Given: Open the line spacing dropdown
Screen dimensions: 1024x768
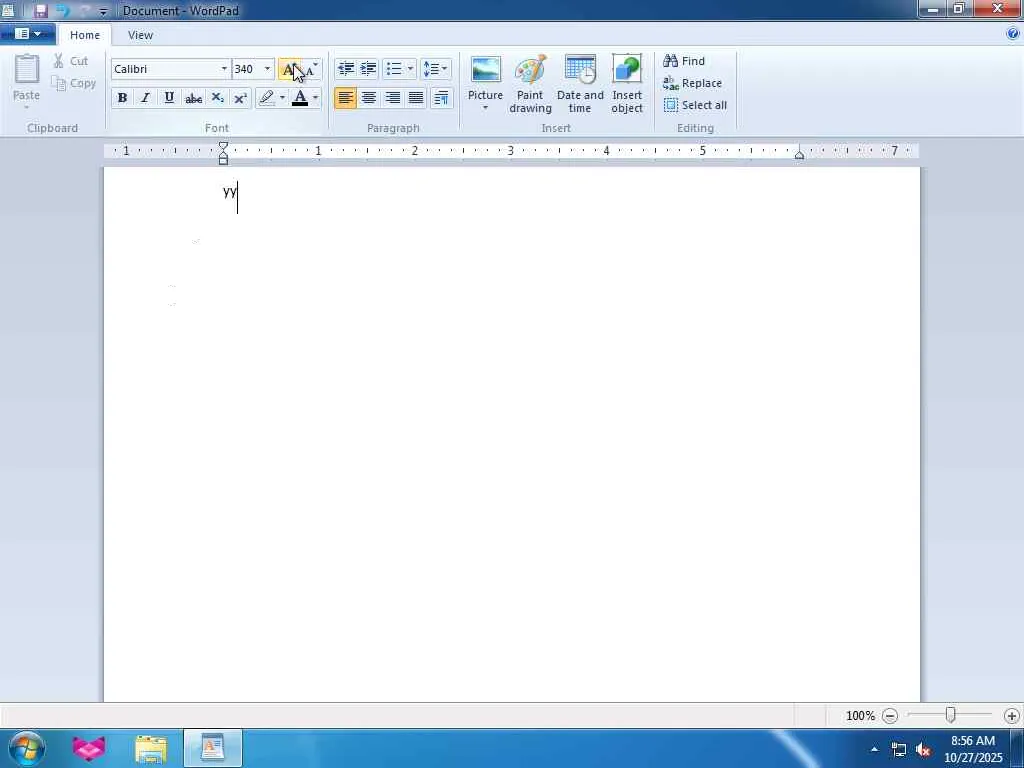Looking at the screenshot, I should coord(436,69).
